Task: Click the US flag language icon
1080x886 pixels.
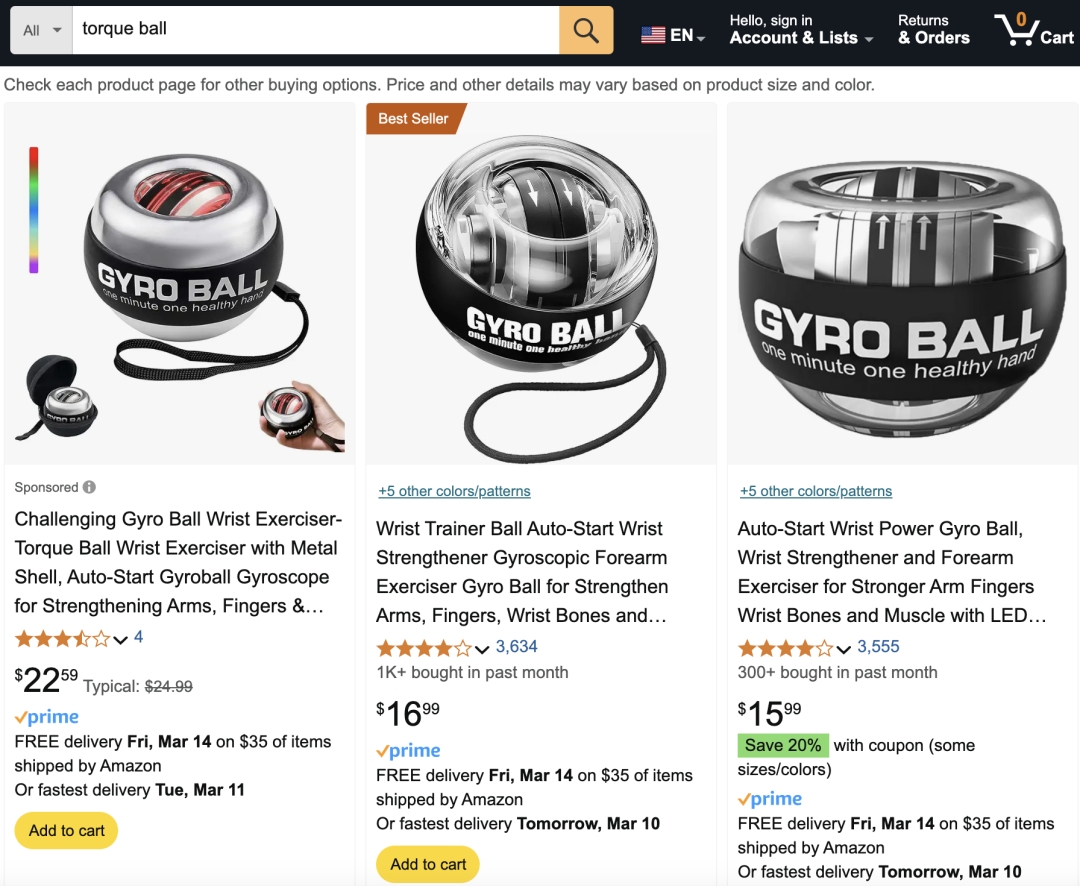Action: [653, 35]
